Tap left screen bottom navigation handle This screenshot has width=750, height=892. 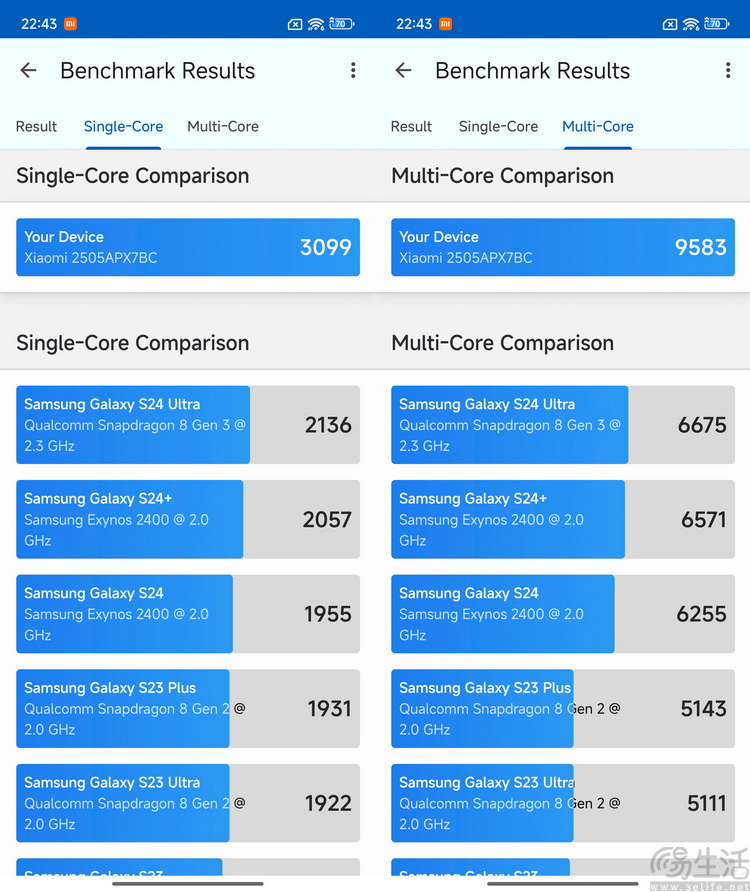point(188,883)
